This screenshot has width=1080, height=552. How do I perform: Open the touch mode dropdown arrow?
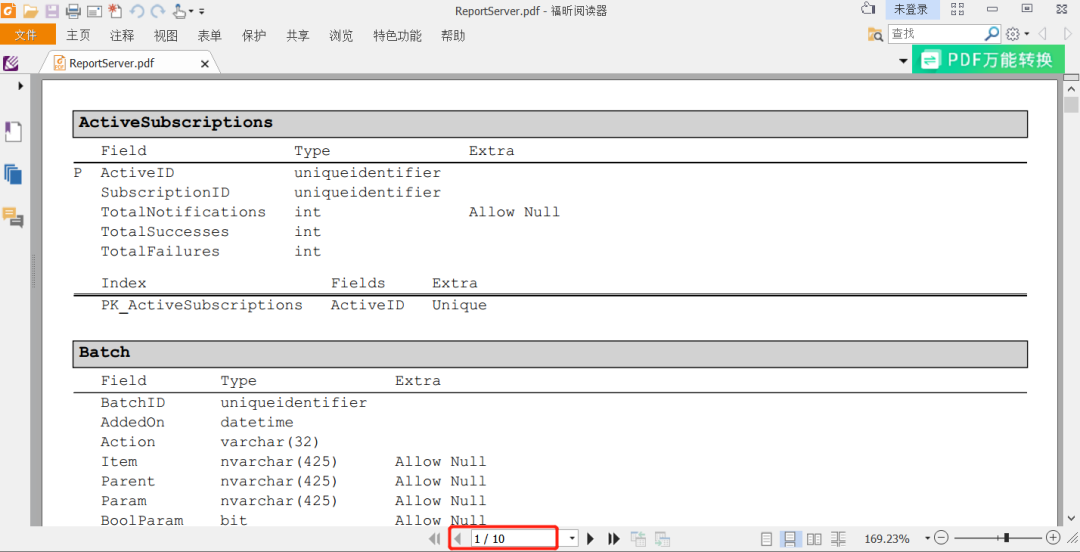point(191,12)
